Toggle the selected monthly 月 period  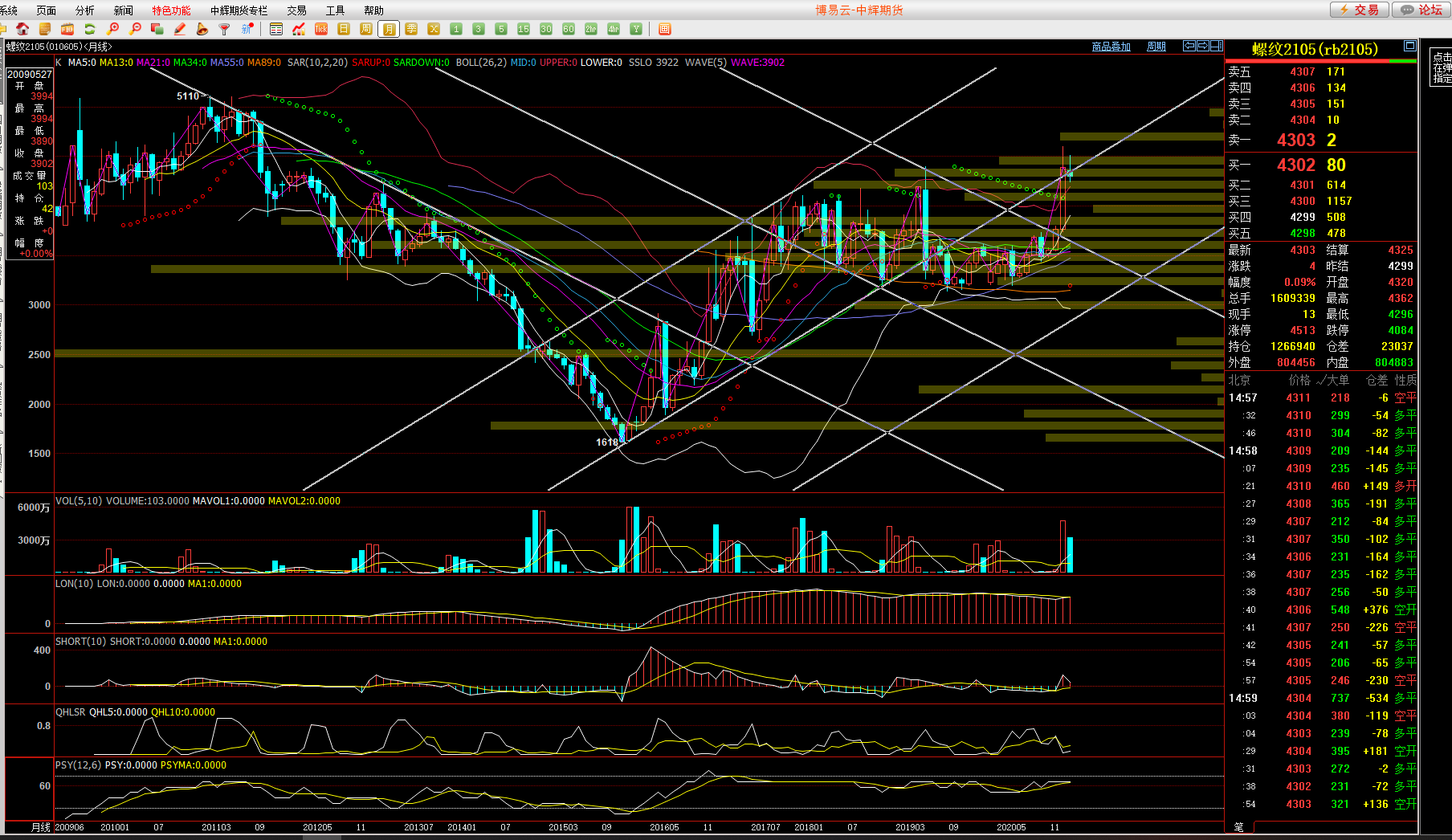coord(389,29)
